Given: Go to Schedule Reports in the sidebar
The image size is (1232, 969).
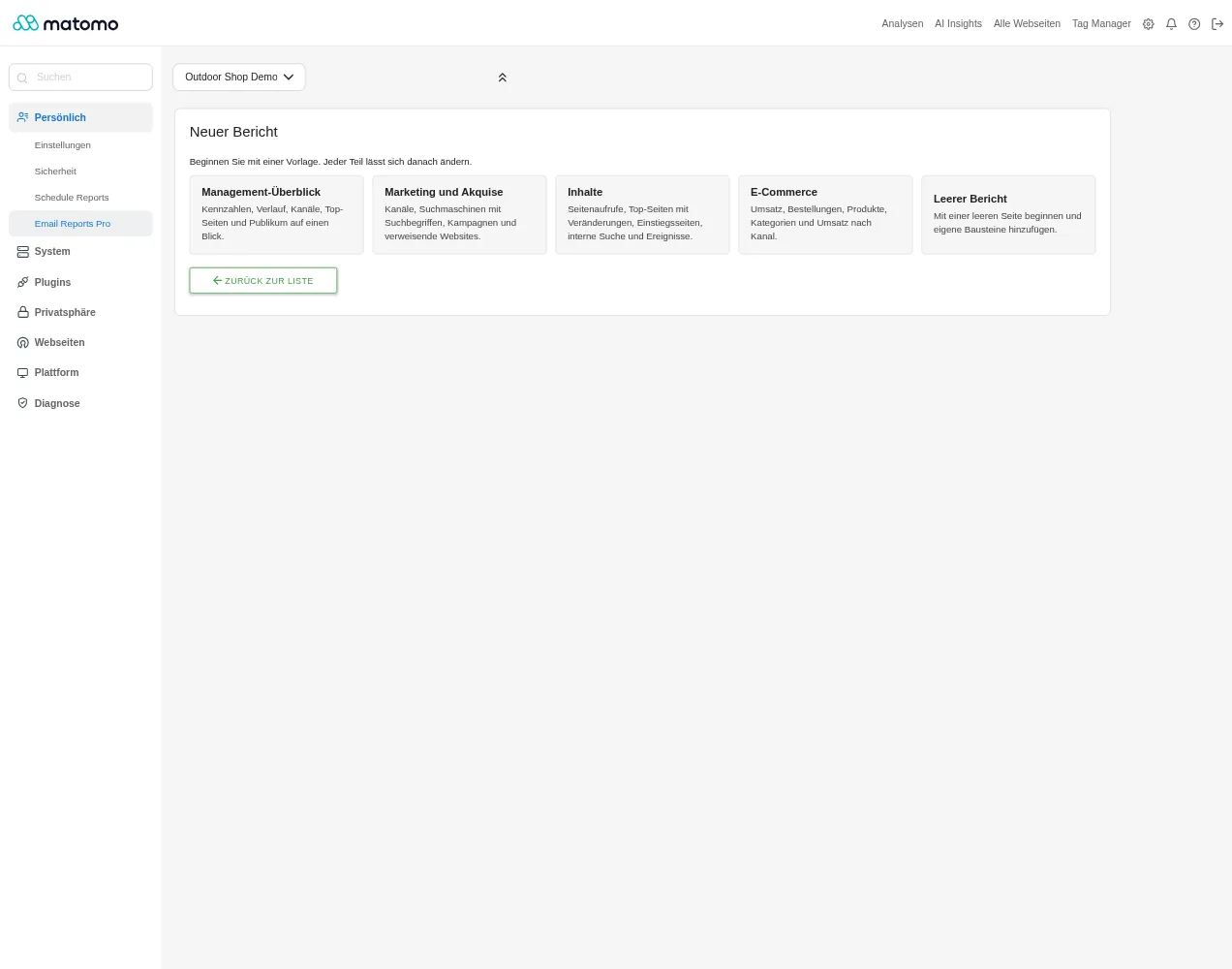Looking at the screenshot, I should coord(80,198).
